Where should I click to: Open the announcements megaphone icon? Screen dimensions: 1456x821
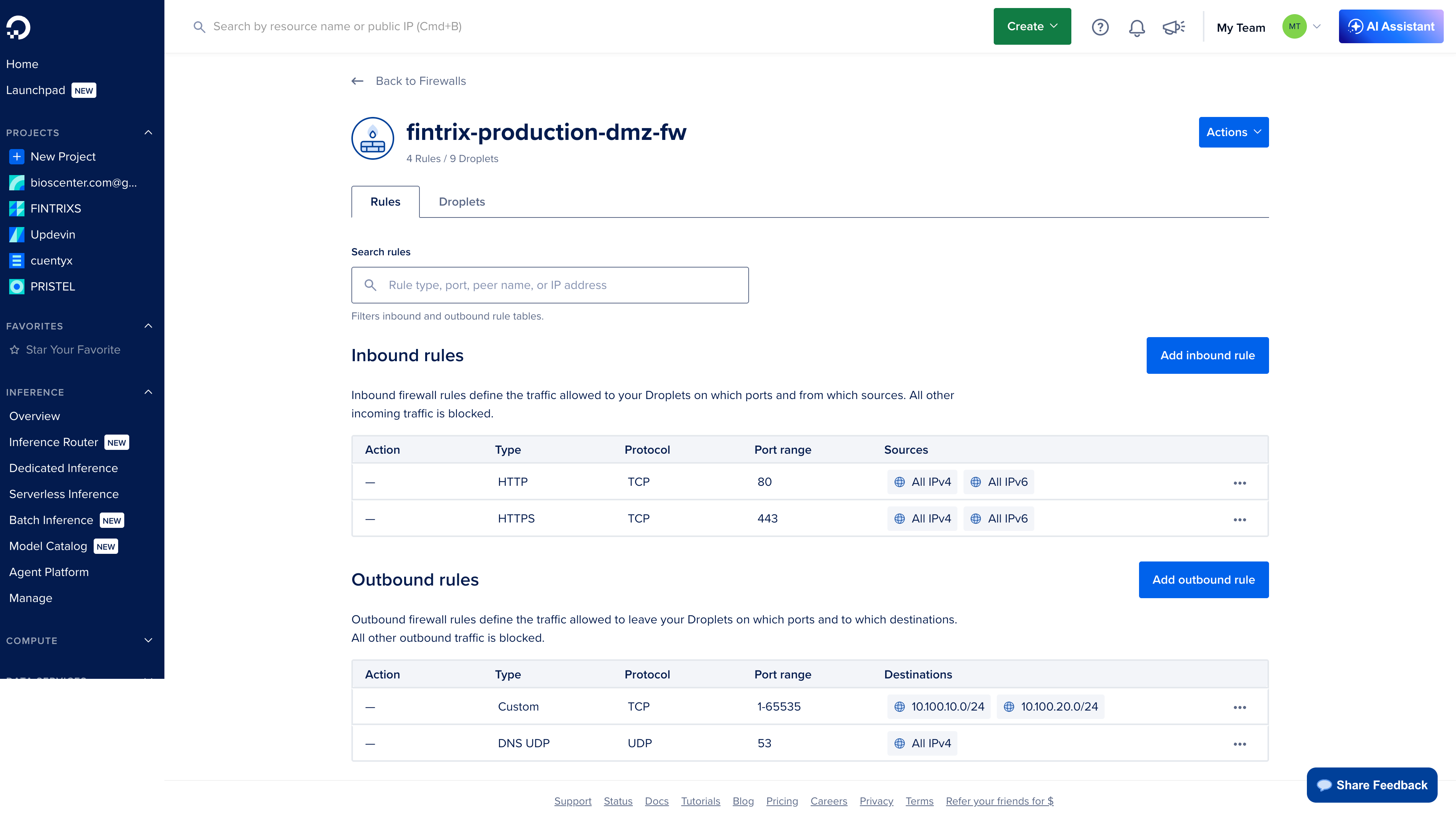click(x=1173, y=27)
